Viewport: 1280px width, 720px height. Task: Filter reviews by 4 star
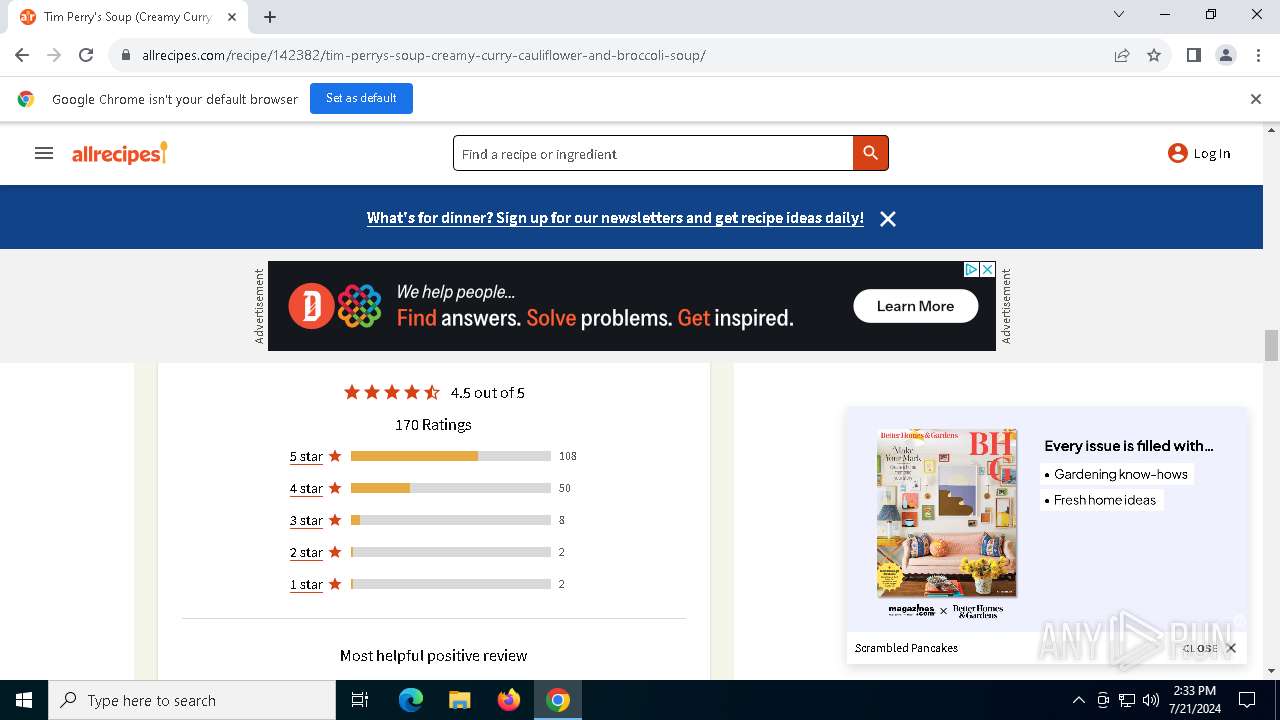(306, 488)
